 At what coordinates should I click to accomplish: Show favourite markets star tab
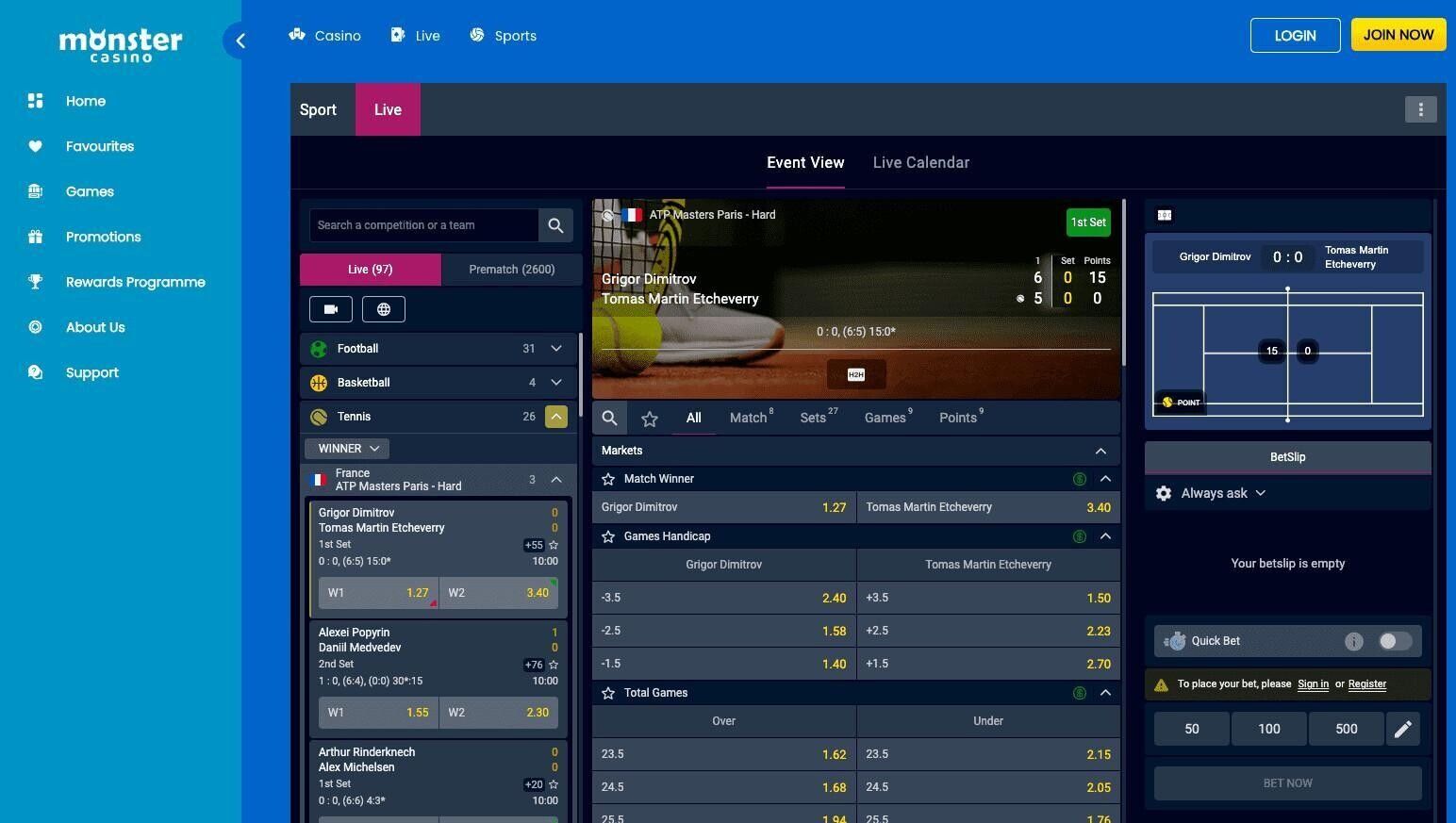click(x=649, y=418)
